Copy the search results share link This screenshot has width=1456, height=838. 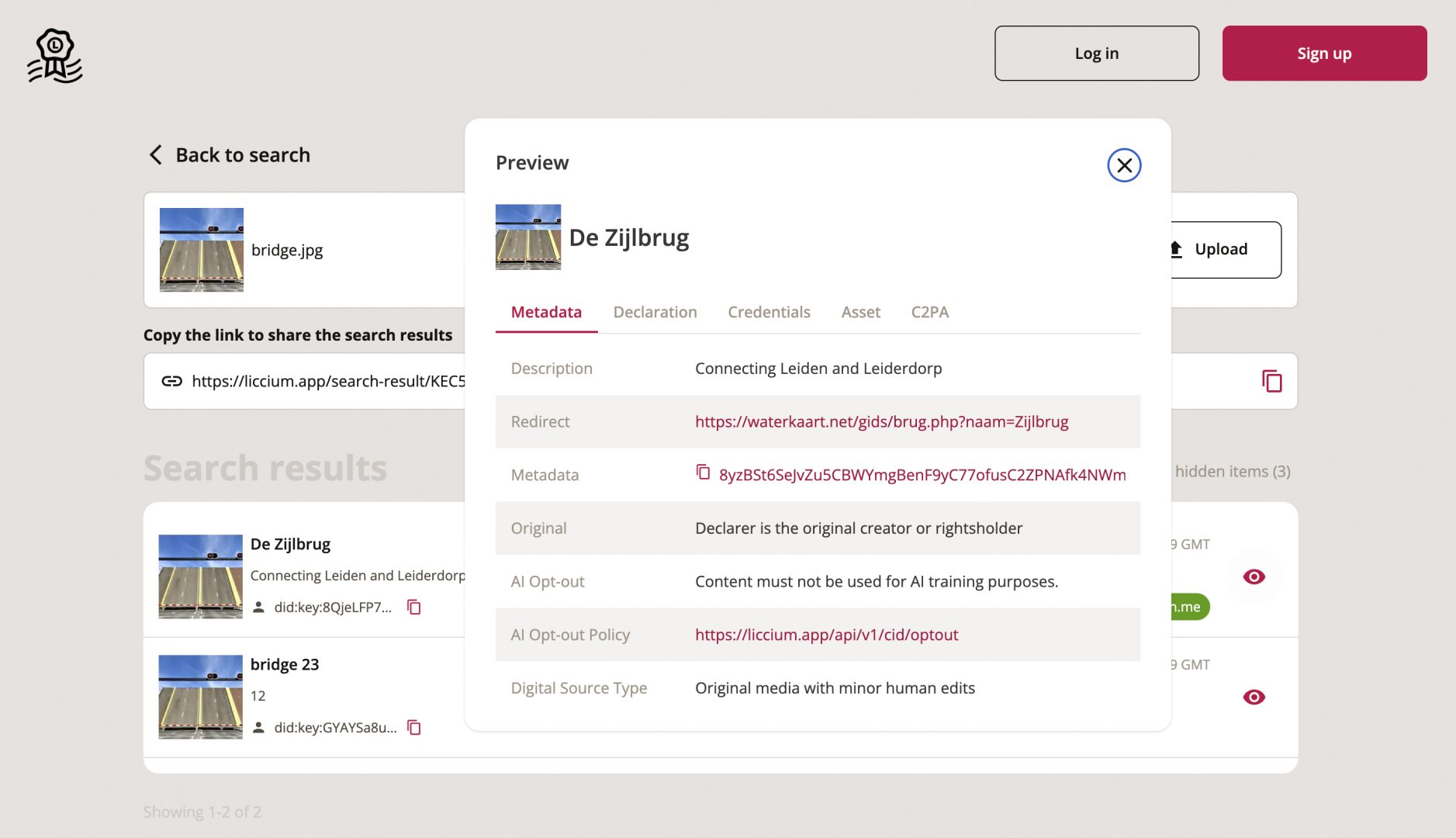pyautogui.click(x=1271, y=381)
